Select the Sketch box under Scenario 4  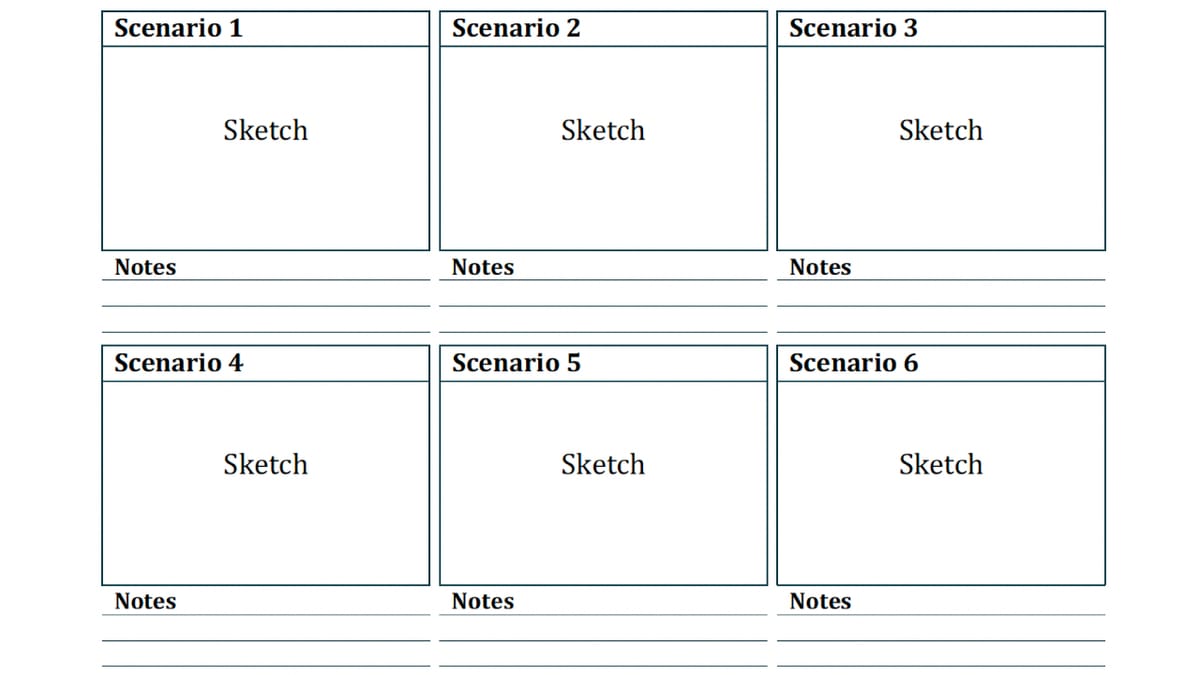(x=266, y=483)
